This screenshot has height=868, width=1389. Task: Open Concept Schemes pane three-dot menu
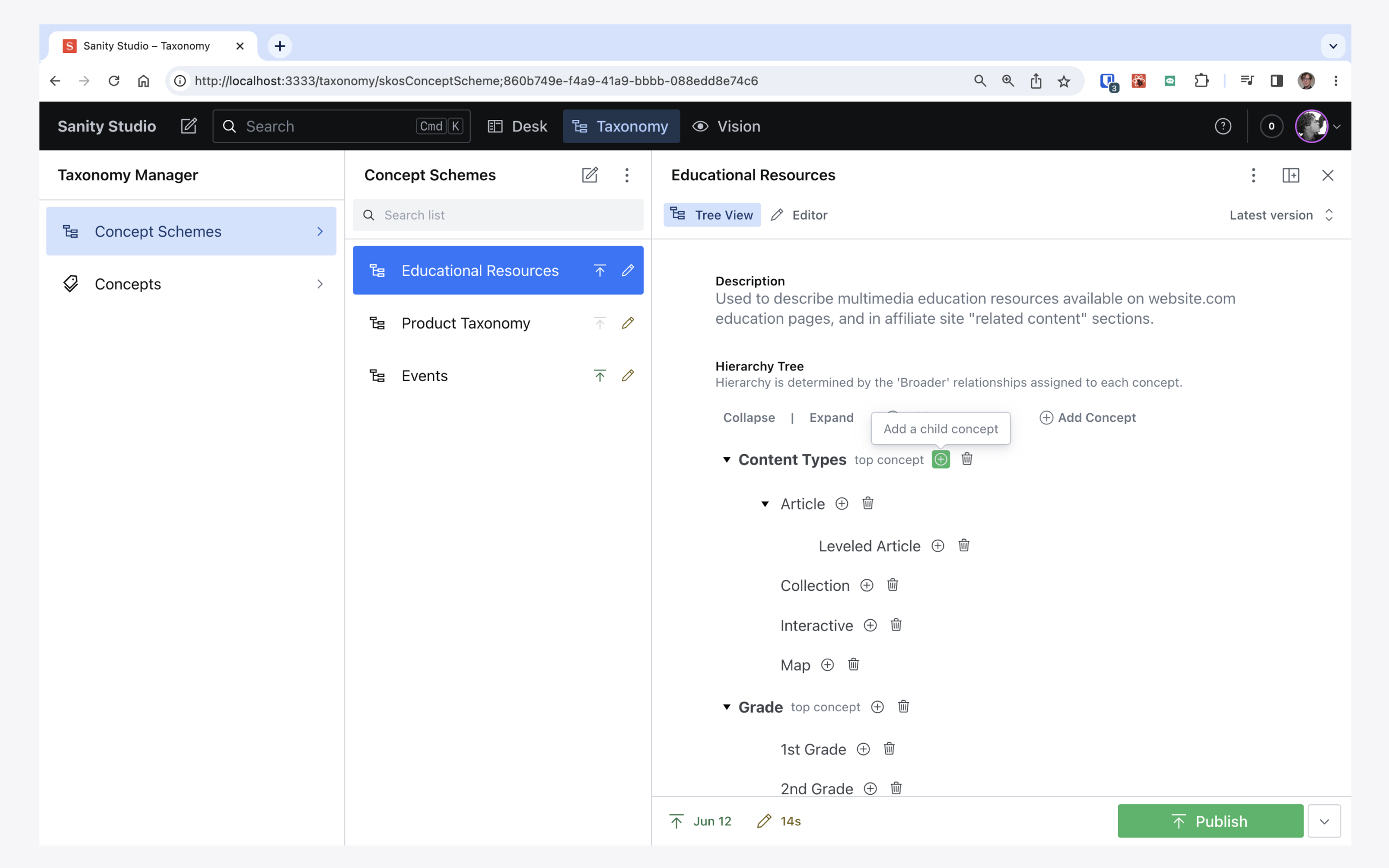[627, 175]
